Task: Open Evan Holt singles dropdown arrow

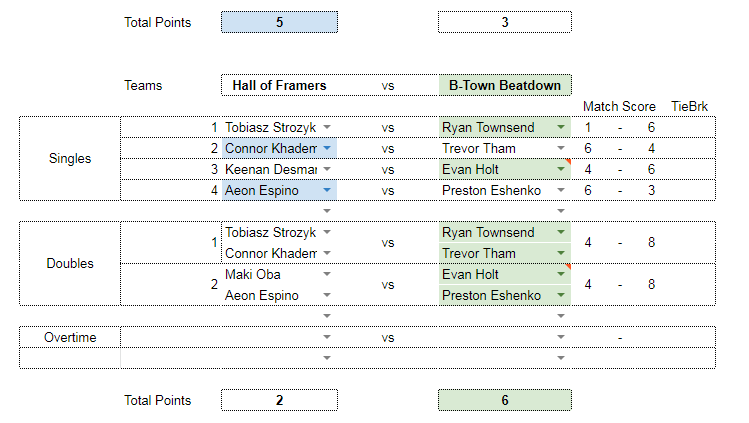Action: coord(561,169)
